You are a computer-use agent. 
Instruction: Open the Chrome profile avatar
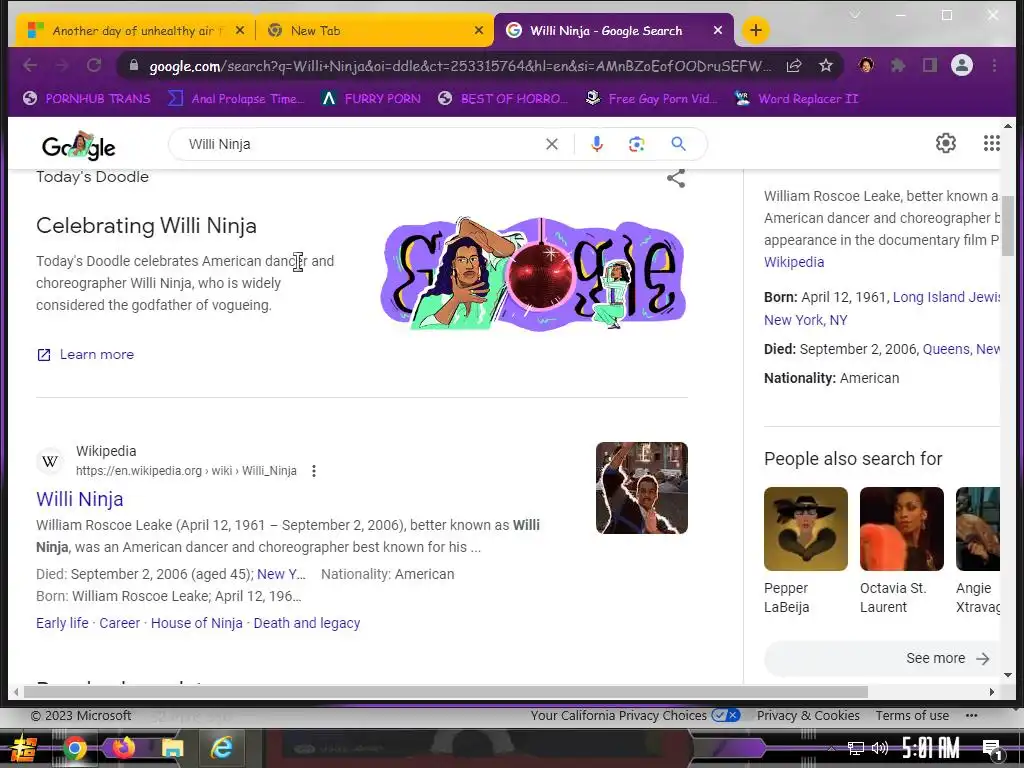[961, 65]
